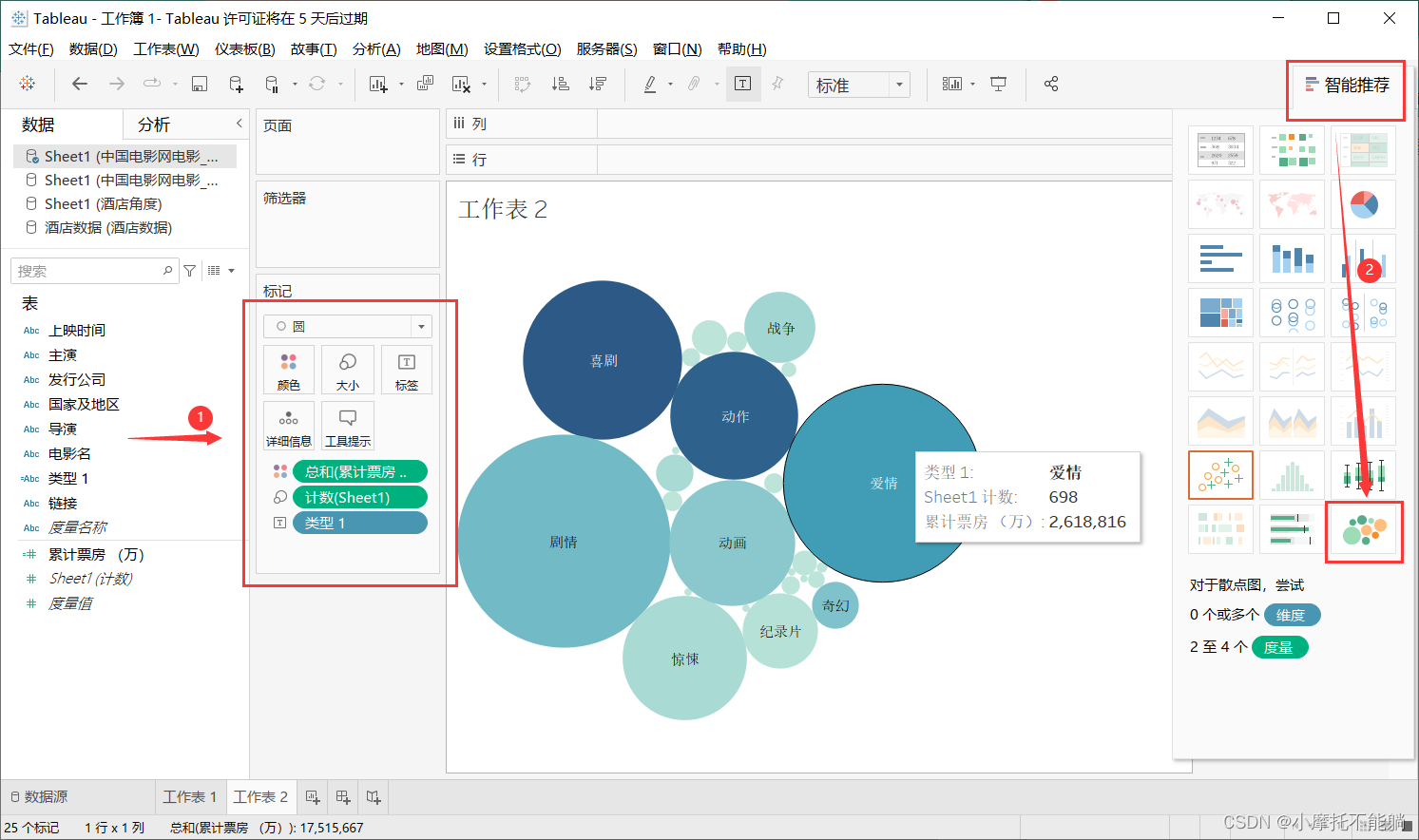1419x840 pixels.
Task: Open the 标准 fit dropdown
Action: coord(859,85)
